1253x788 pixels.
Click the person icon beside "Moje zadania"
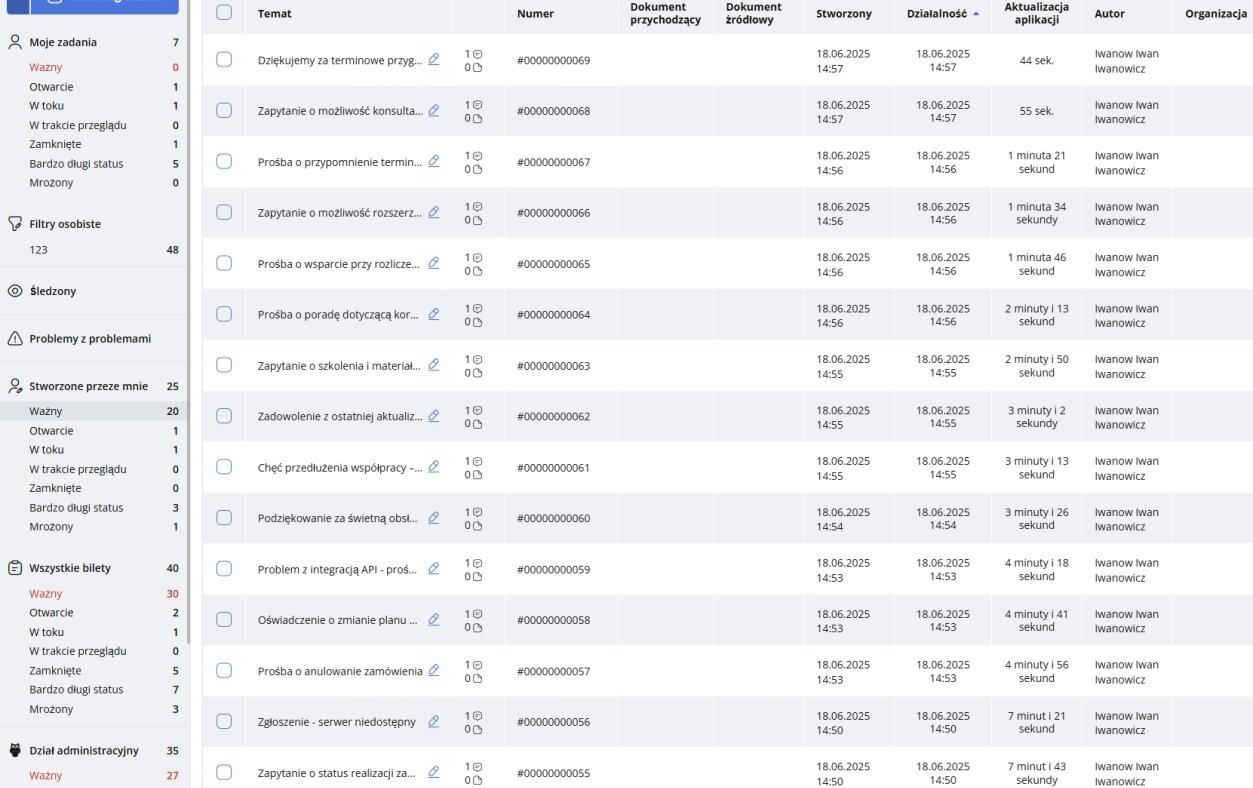[x=15, y=42]
